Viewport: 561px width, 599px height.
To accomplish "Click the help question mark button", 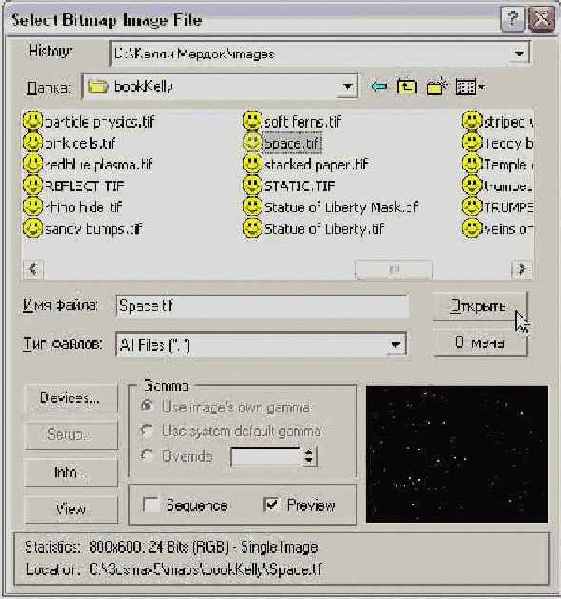I will [x=512, y=19].
